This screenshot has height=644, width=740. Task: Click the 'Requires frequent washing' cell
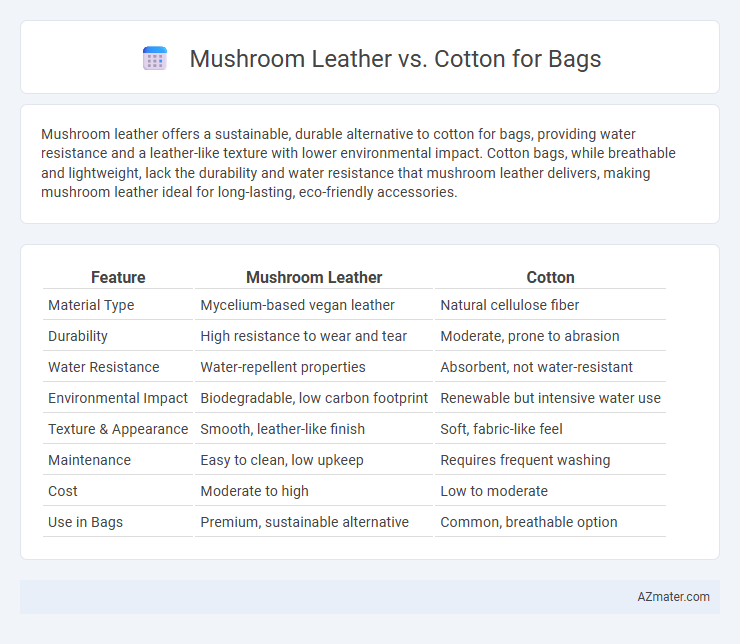pos(525,460)
